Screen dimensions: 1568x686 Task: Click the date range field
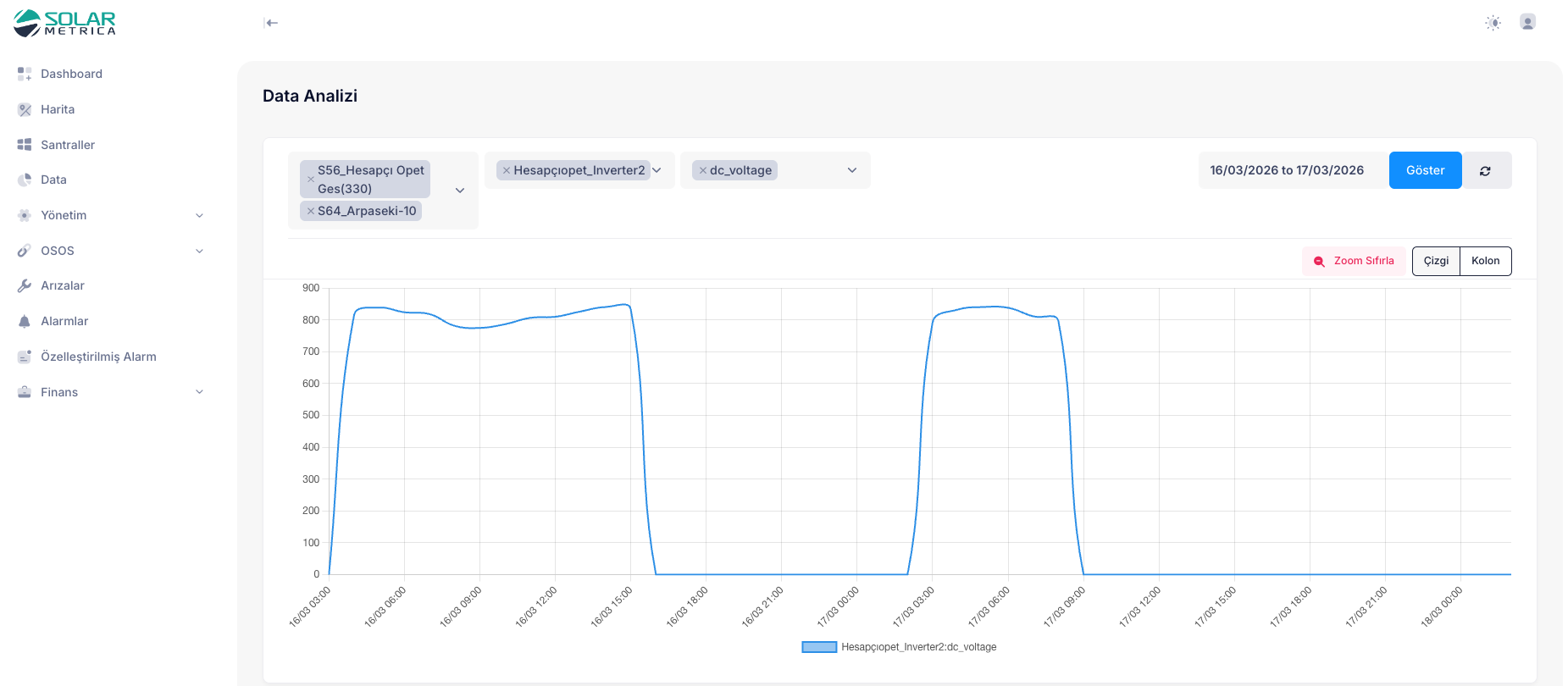click(1287, 170)
